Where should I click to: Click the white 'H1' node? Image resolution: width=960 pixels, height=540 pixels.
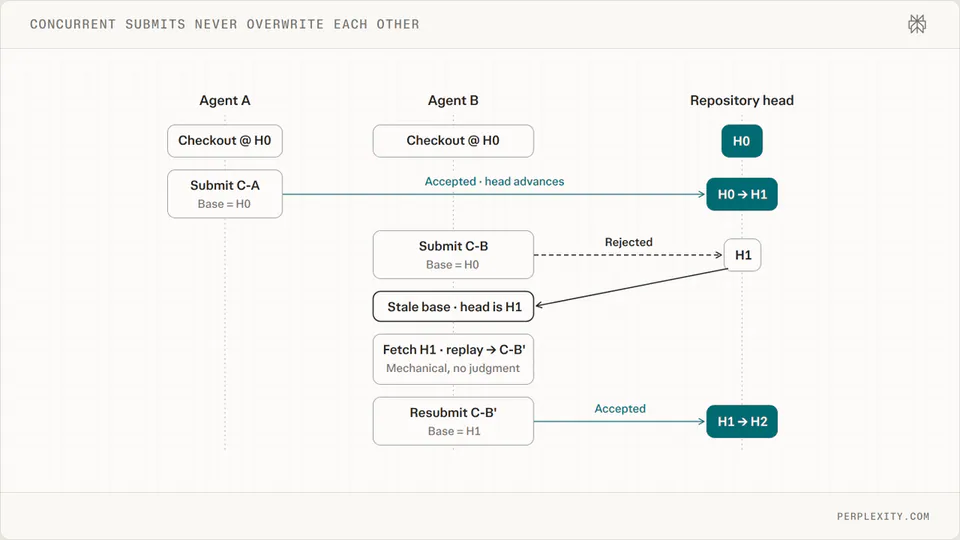tap(743, 255)
